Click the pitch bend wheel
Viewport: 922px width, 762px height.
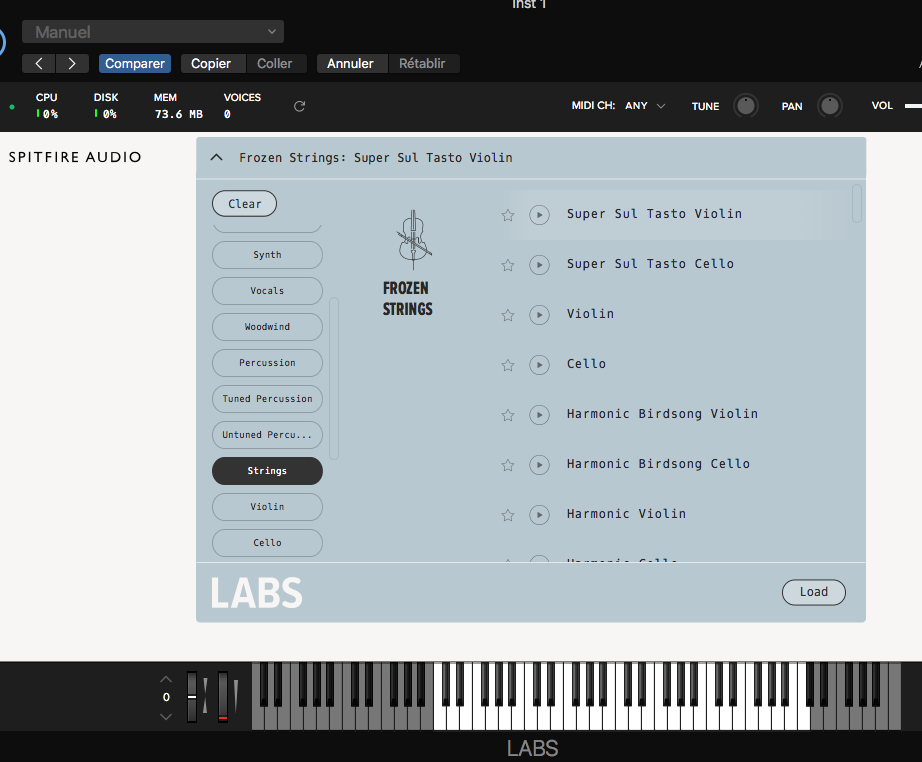pos(191,697)
